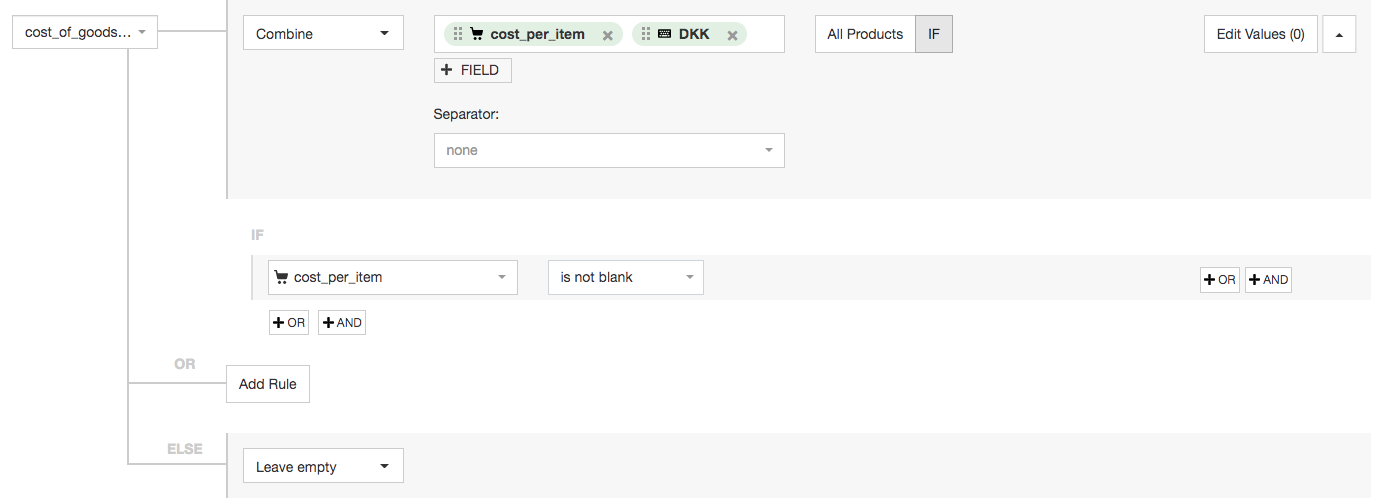Click the Add Rule button
1373x500 pixels.
(x=268, y=384)
